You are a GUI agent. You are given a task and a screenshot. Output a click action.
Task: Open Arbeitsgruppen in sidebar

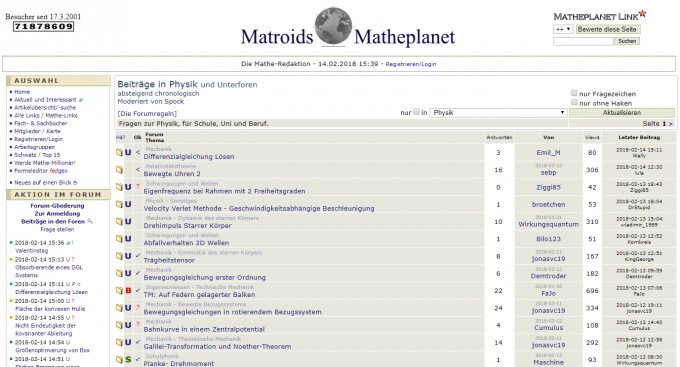(x=35, y=147)
